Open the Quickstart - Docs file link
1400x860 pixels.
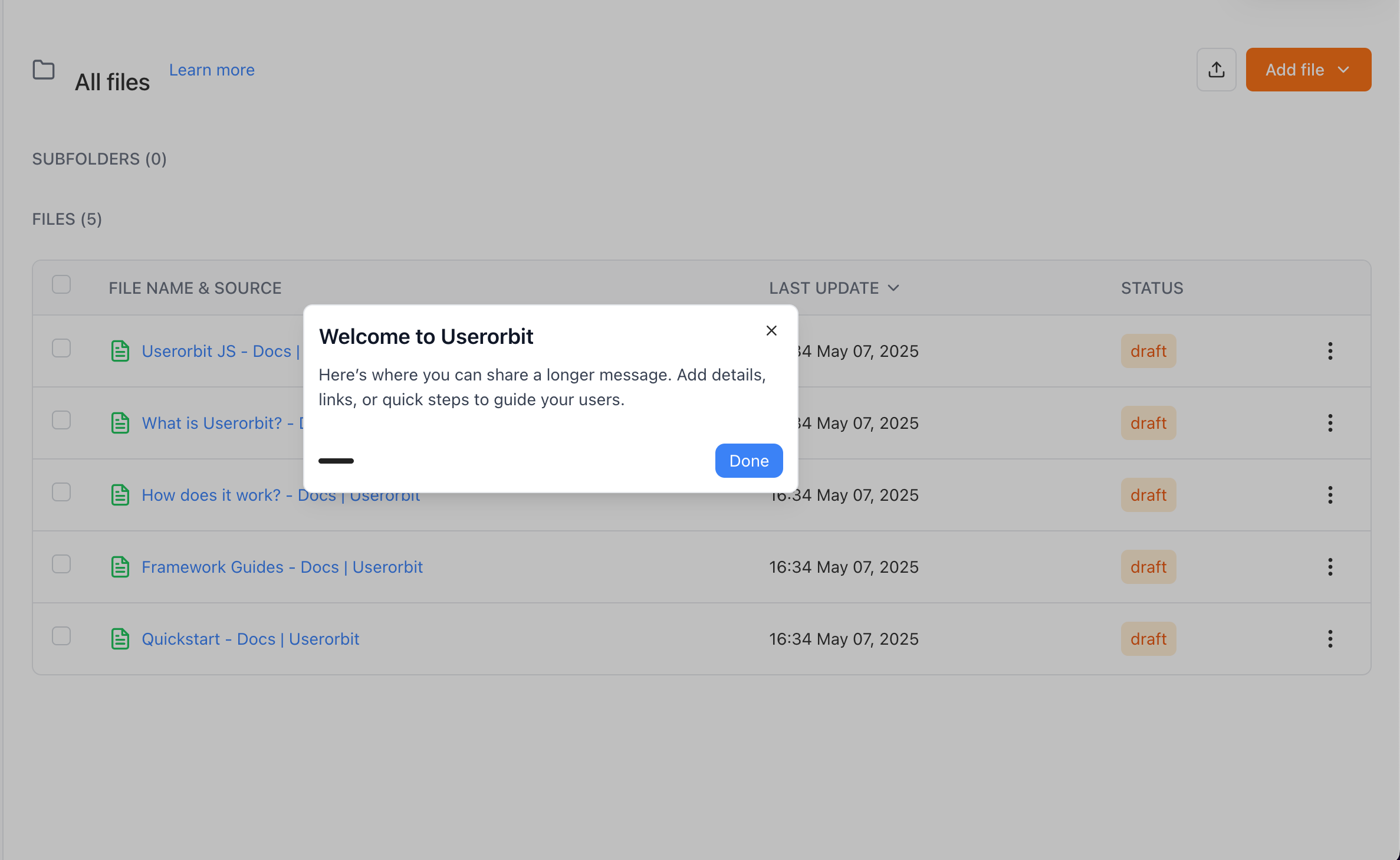tap(250, 639)
